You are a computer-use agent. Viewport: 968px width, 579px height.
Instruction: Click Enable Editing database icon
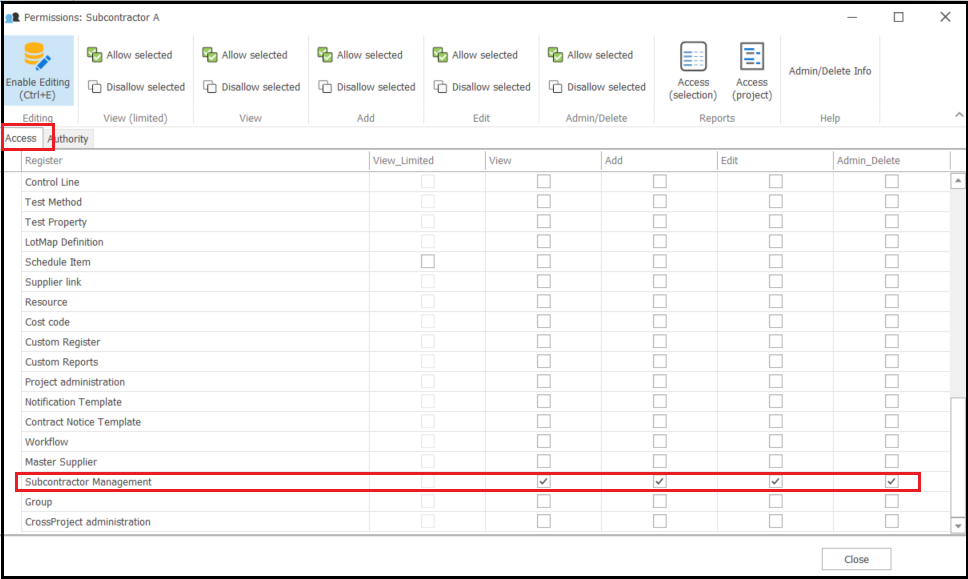[x=38, y=56]
